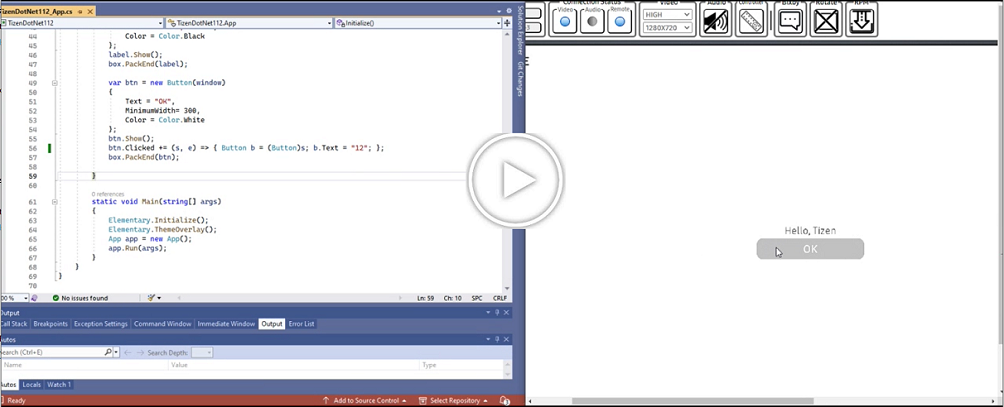Screen dimensions: 1004x407
Task: Open the HIGH video quality dropdown
Action: (x=667, y=15)
